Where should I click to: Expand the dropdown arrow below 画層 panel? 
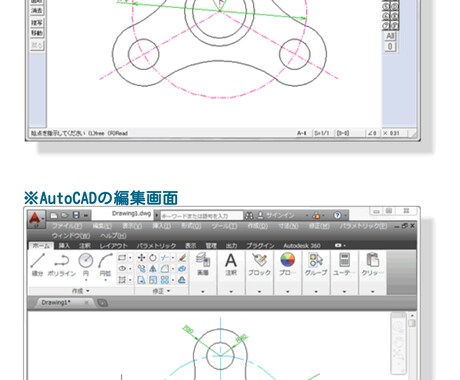pos(203,292)
